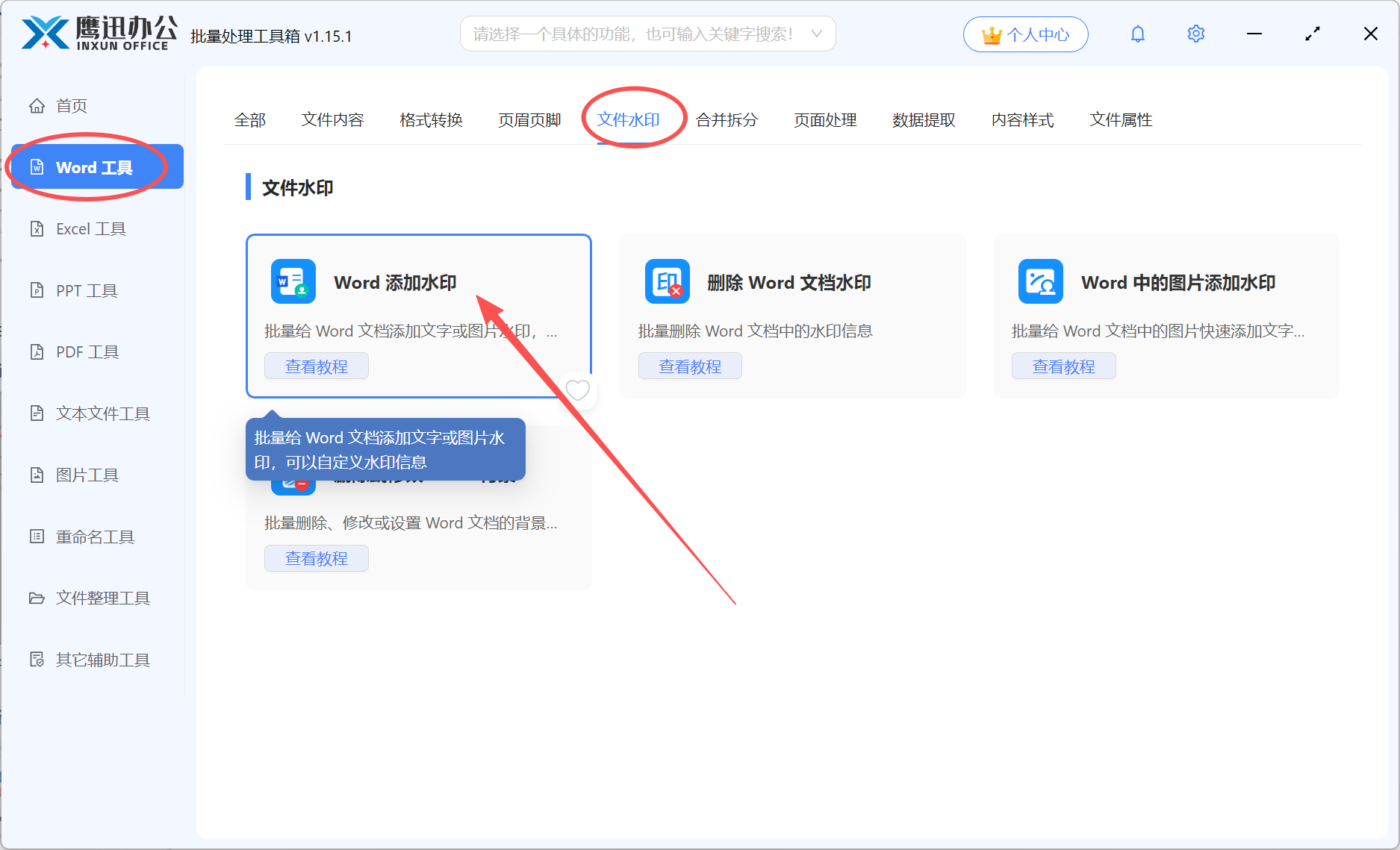The width and height of the screenshot is (1400, 850).
Task: Favorite the Word 添加水印 card with heart
Action: coord(577,390)
